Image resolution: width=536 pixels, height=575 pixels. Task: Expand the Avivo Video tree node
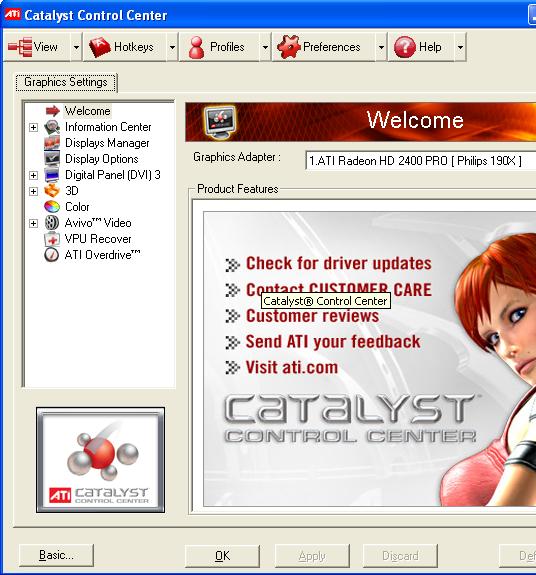coord(33,223)
